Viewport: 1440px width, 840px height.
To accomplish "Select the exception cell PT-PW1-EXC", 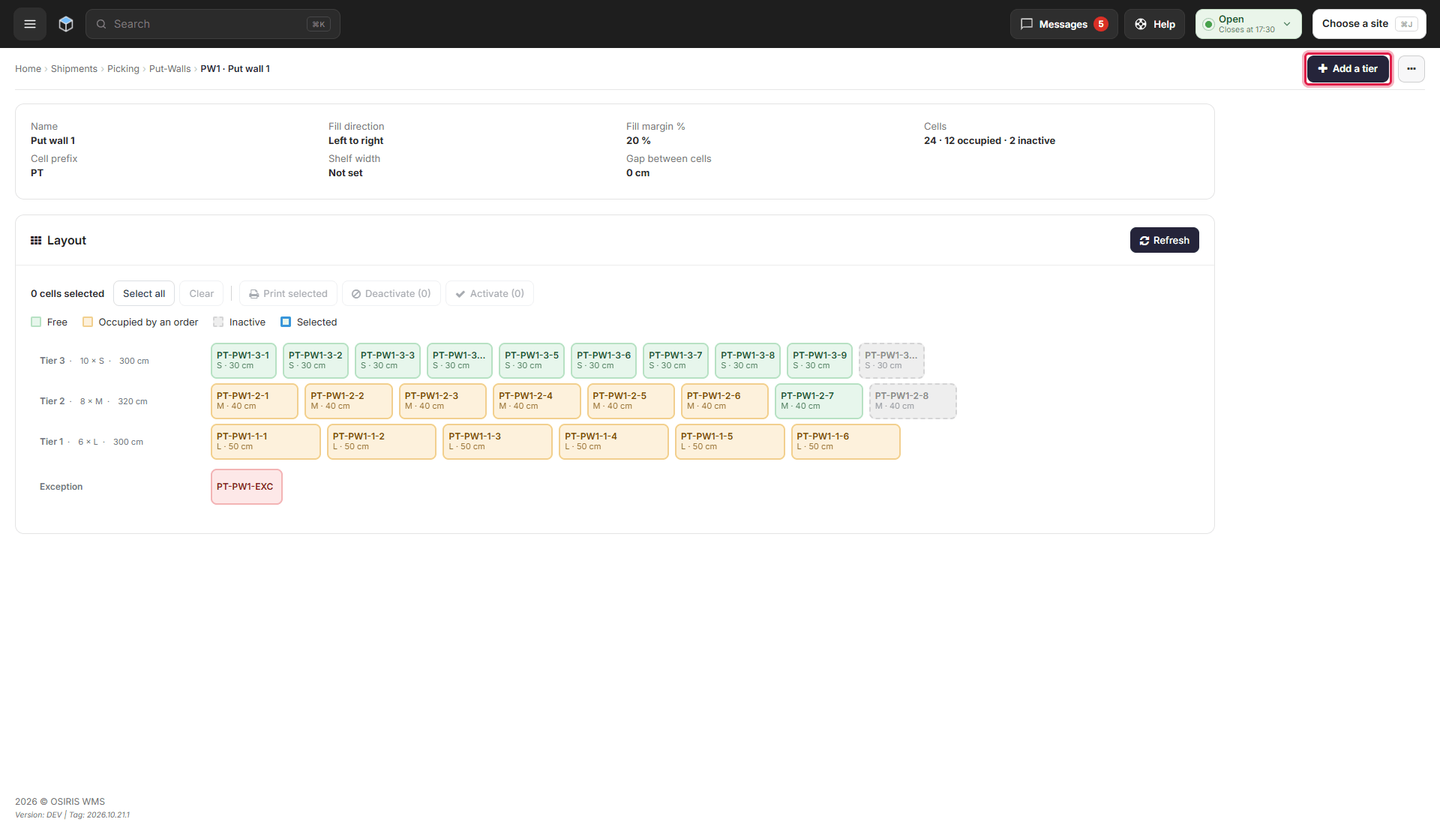I will (247, 487).
